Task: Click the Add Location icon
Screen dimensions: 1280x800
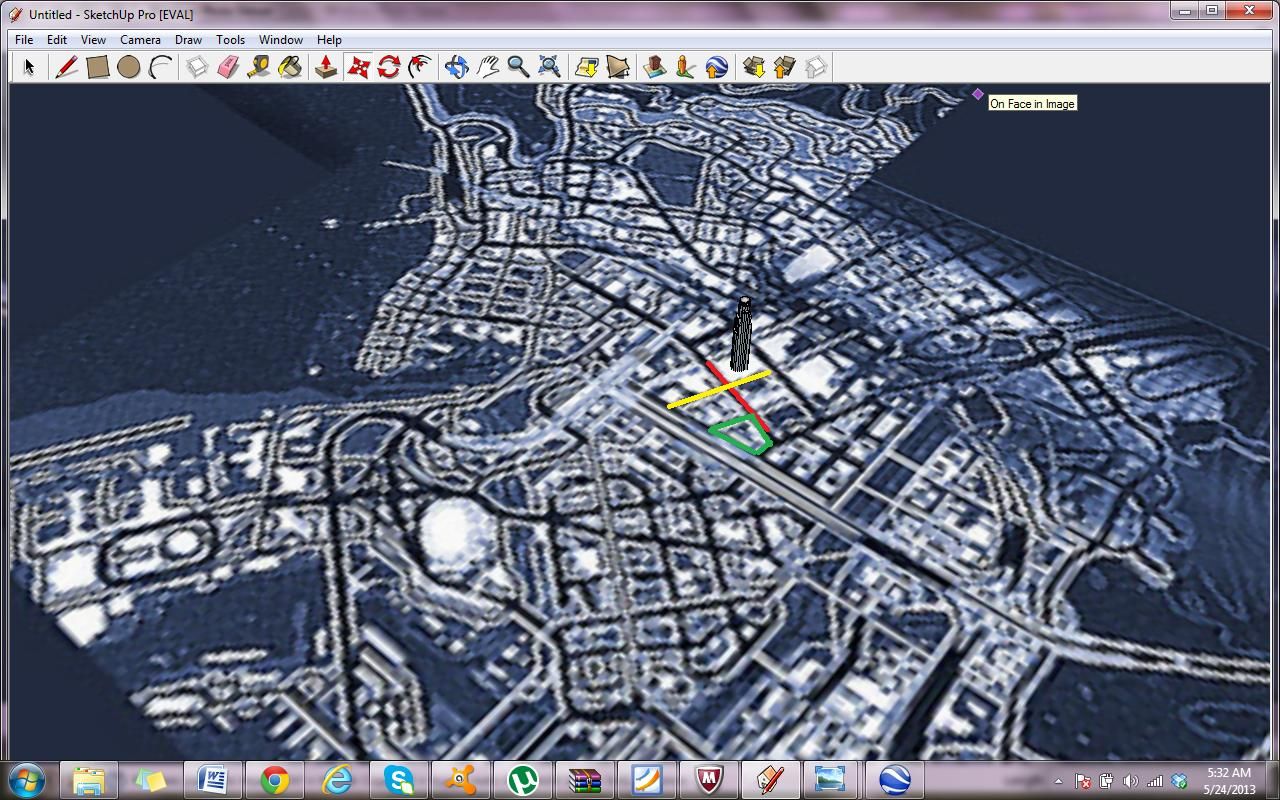Action: (x=586, y=67)
